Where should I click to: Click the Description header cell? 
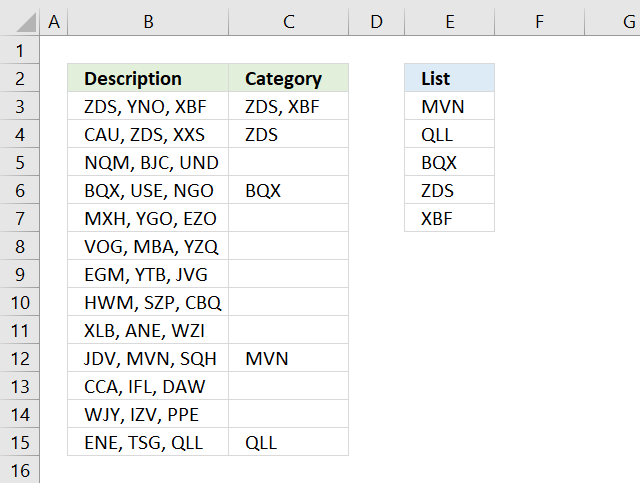pyautogui.click(x=148, y=78)
